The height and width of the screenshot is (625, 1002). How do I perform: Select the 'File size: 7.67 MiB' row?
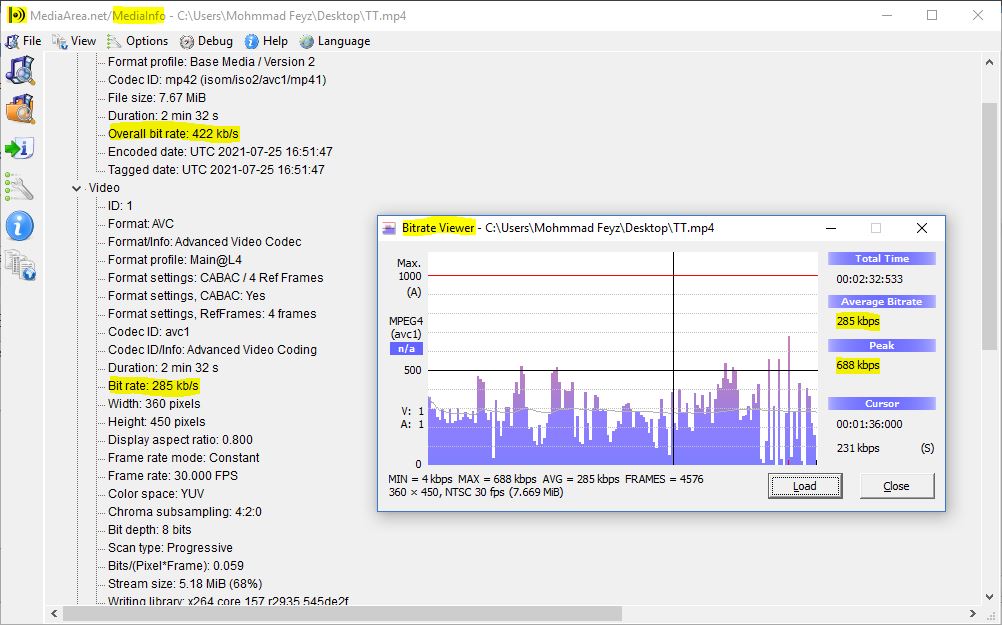(x=157, y=98)
